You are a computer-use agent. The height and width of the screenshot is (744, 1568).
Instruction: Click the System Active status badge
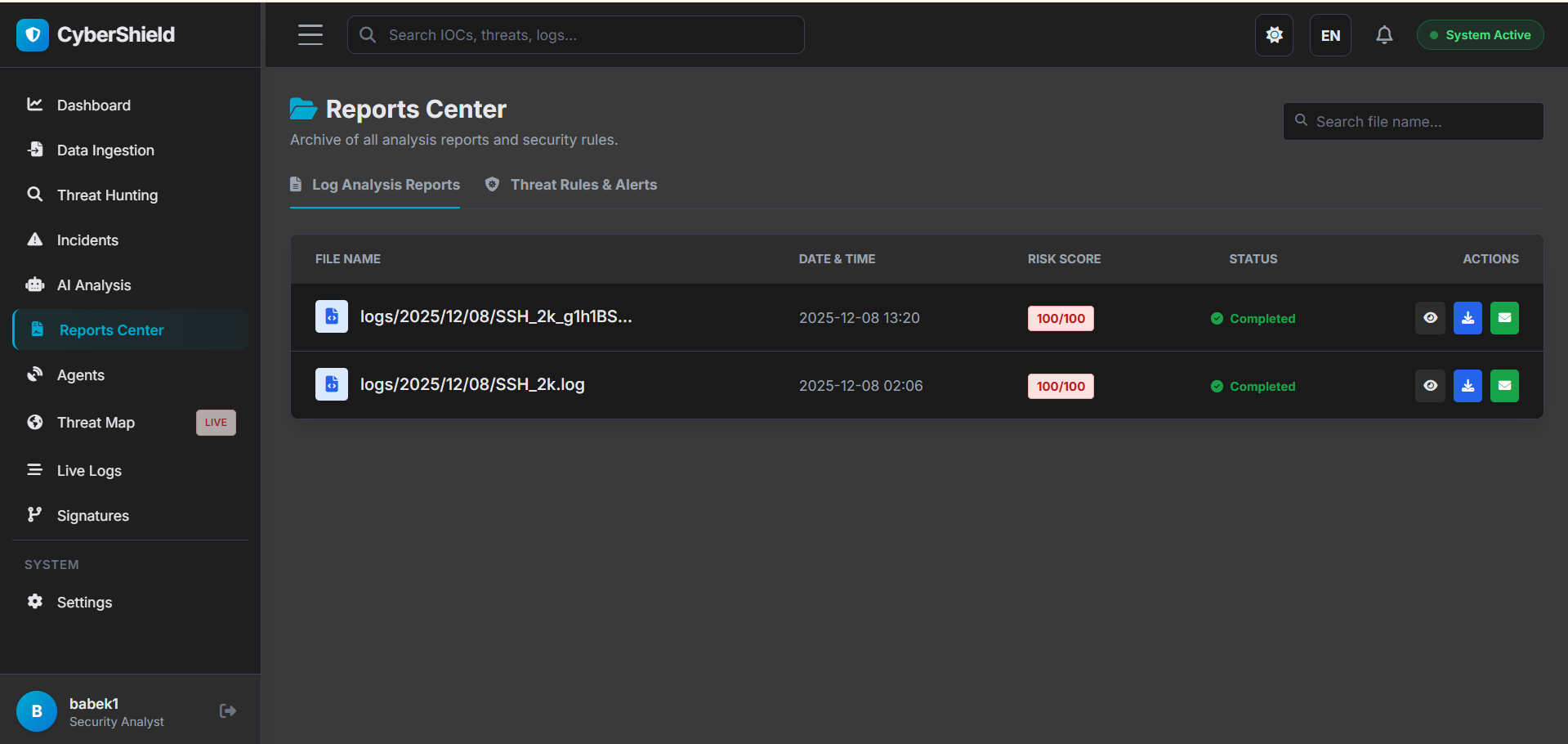[1480, 35]
